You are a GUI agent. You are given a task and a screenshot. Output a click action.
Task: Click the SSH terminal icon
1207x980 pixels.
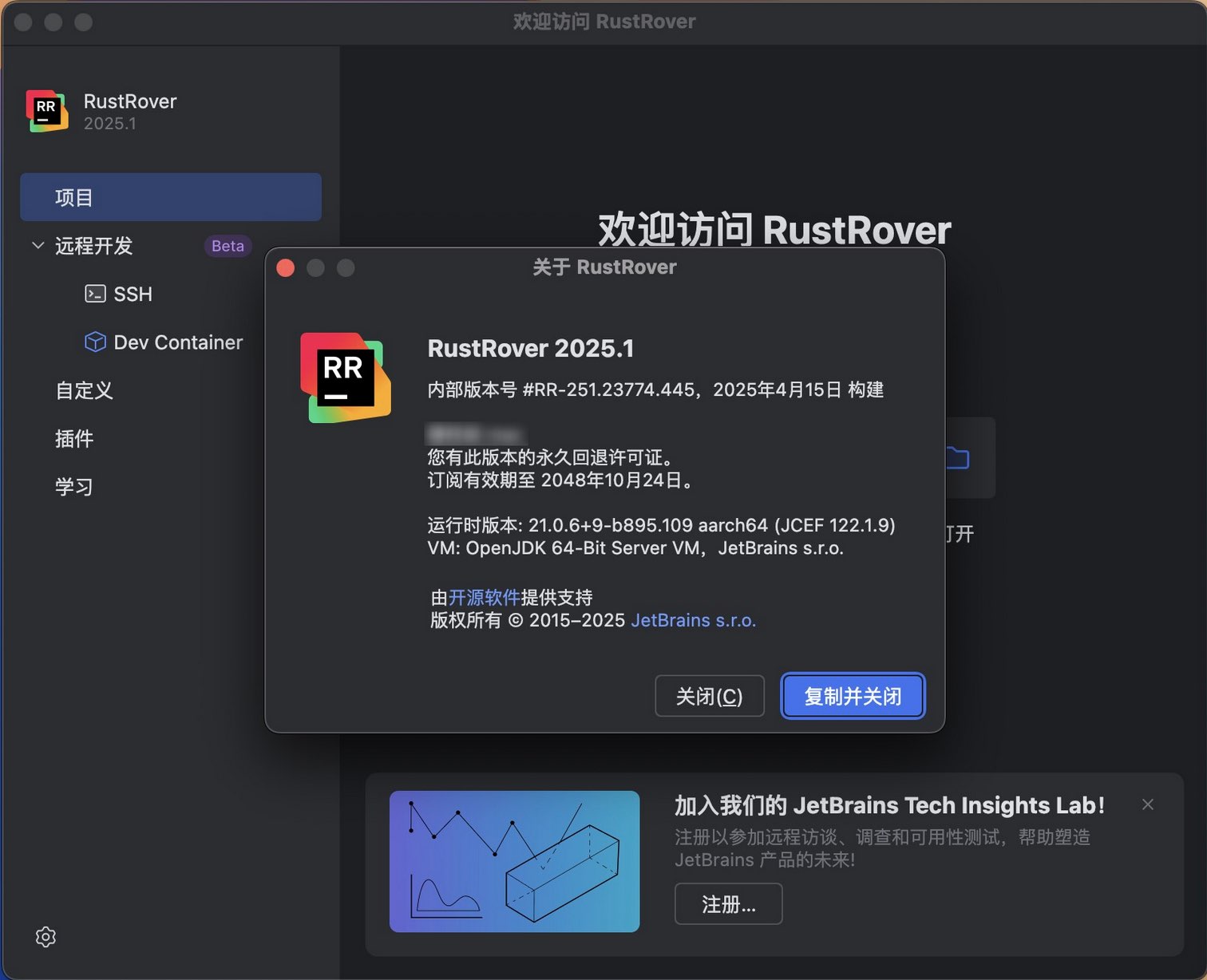95,294
